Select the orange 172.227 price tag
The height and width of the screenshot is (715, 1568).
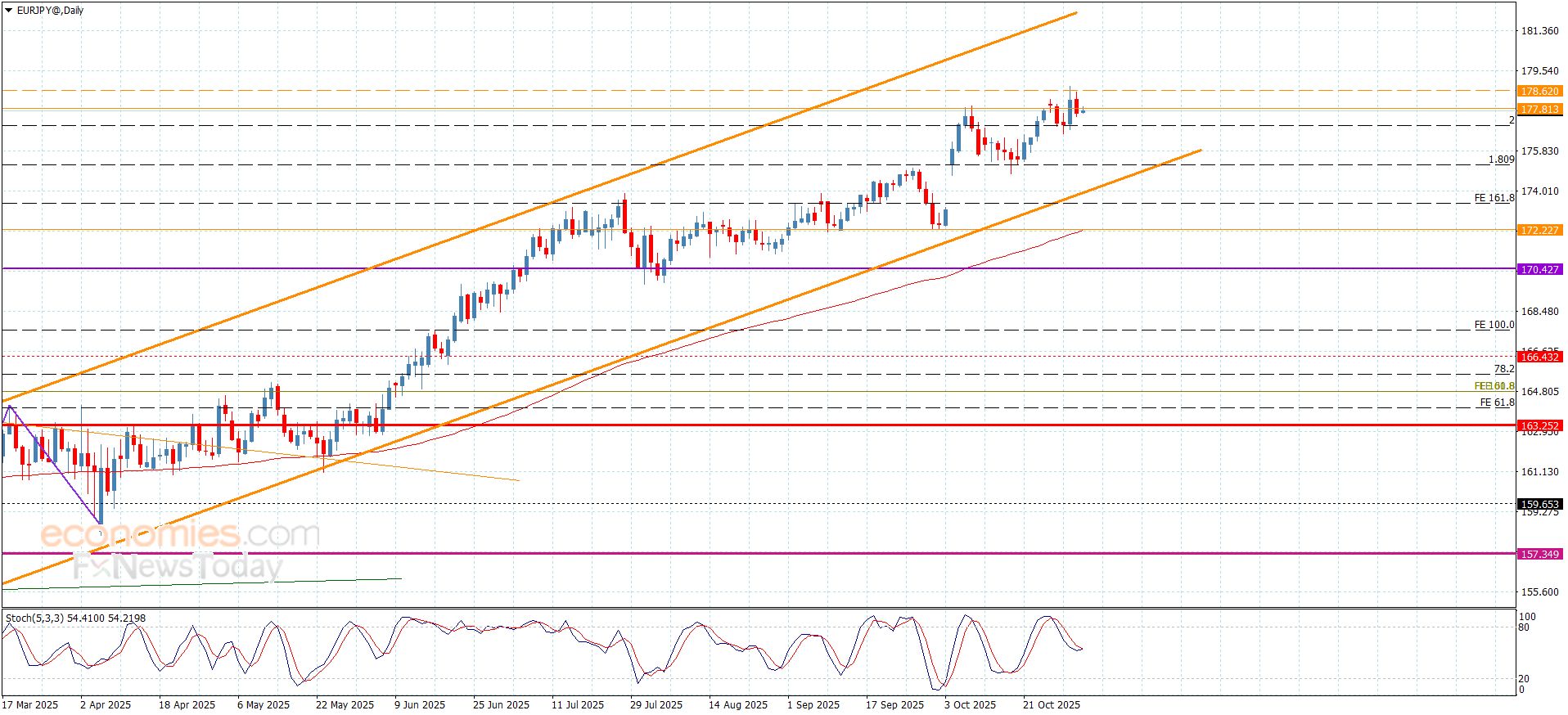(x=1539, y=231)
